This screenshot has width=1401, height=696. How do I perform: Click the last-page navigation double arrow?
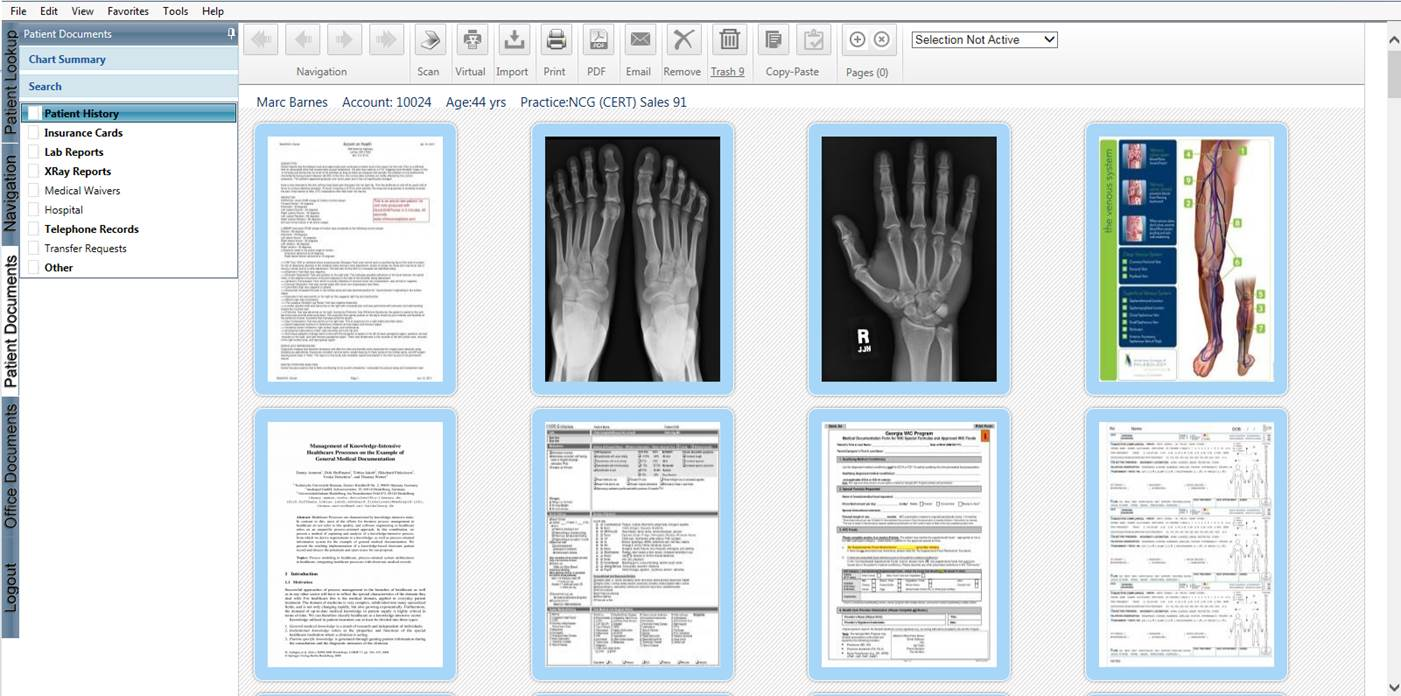[x=386, y=40]
